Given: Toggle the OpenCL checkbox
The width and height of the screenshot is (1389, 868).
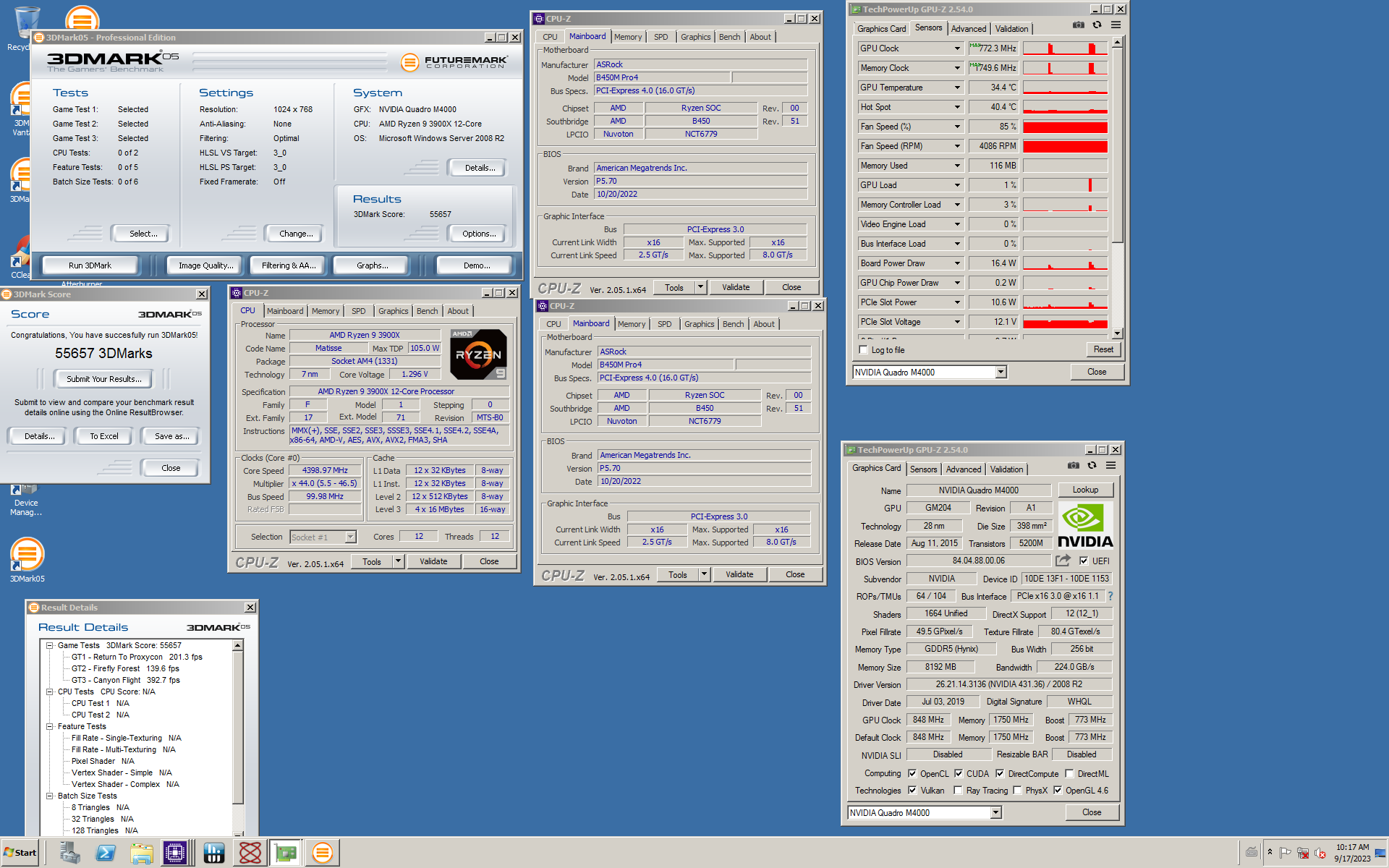Looking at the screenshot, I should (912, 773).
